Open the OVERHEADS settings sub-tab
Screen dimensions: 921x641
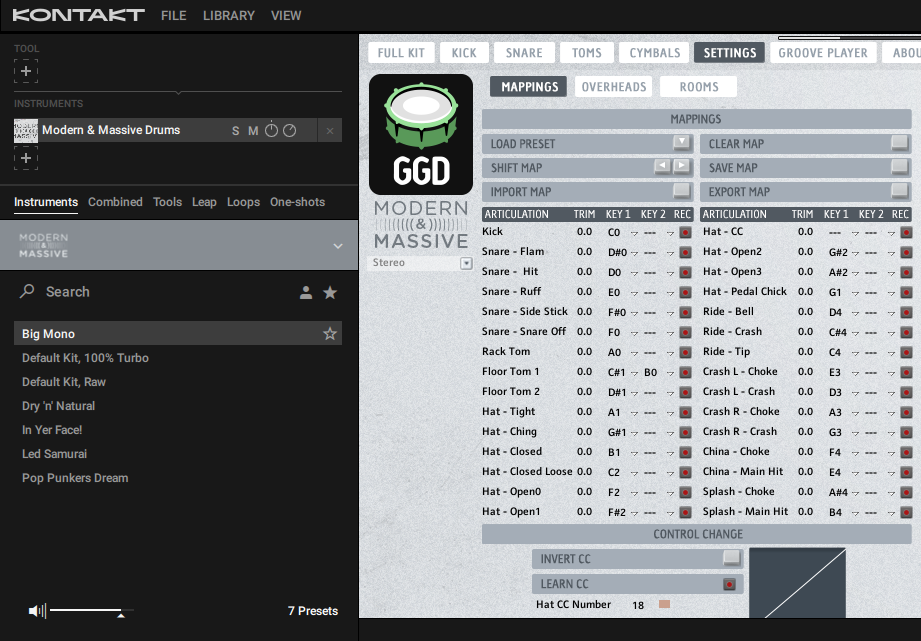(x=614, y=87)
